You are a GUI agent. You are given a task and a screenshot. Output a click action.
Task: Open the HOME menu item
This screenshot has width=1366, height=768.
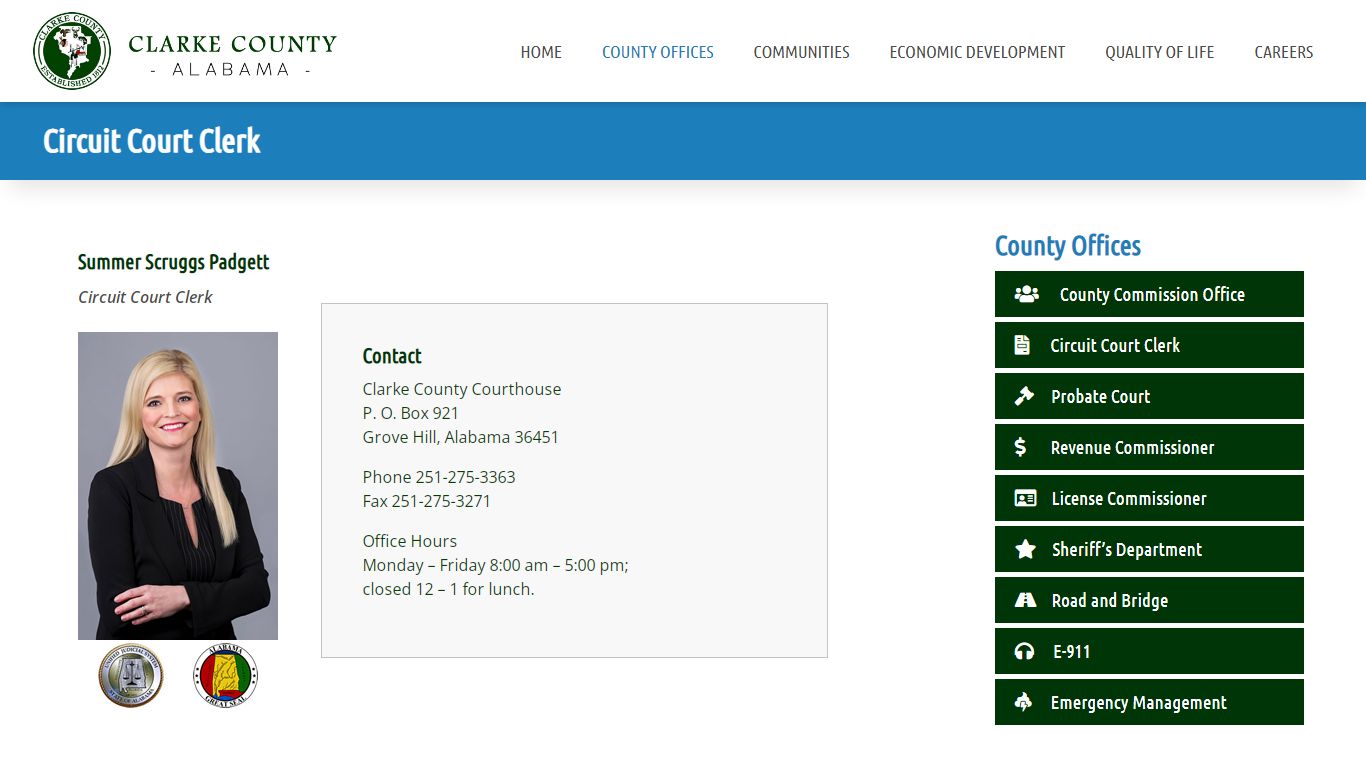click(541, 52)
